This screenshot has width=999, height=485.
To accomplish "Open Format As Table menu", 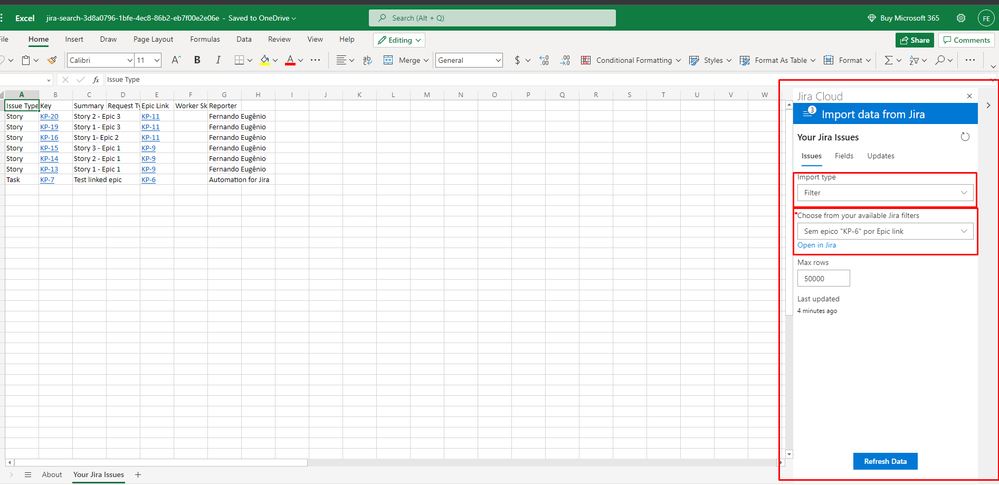I will point(778,60).
